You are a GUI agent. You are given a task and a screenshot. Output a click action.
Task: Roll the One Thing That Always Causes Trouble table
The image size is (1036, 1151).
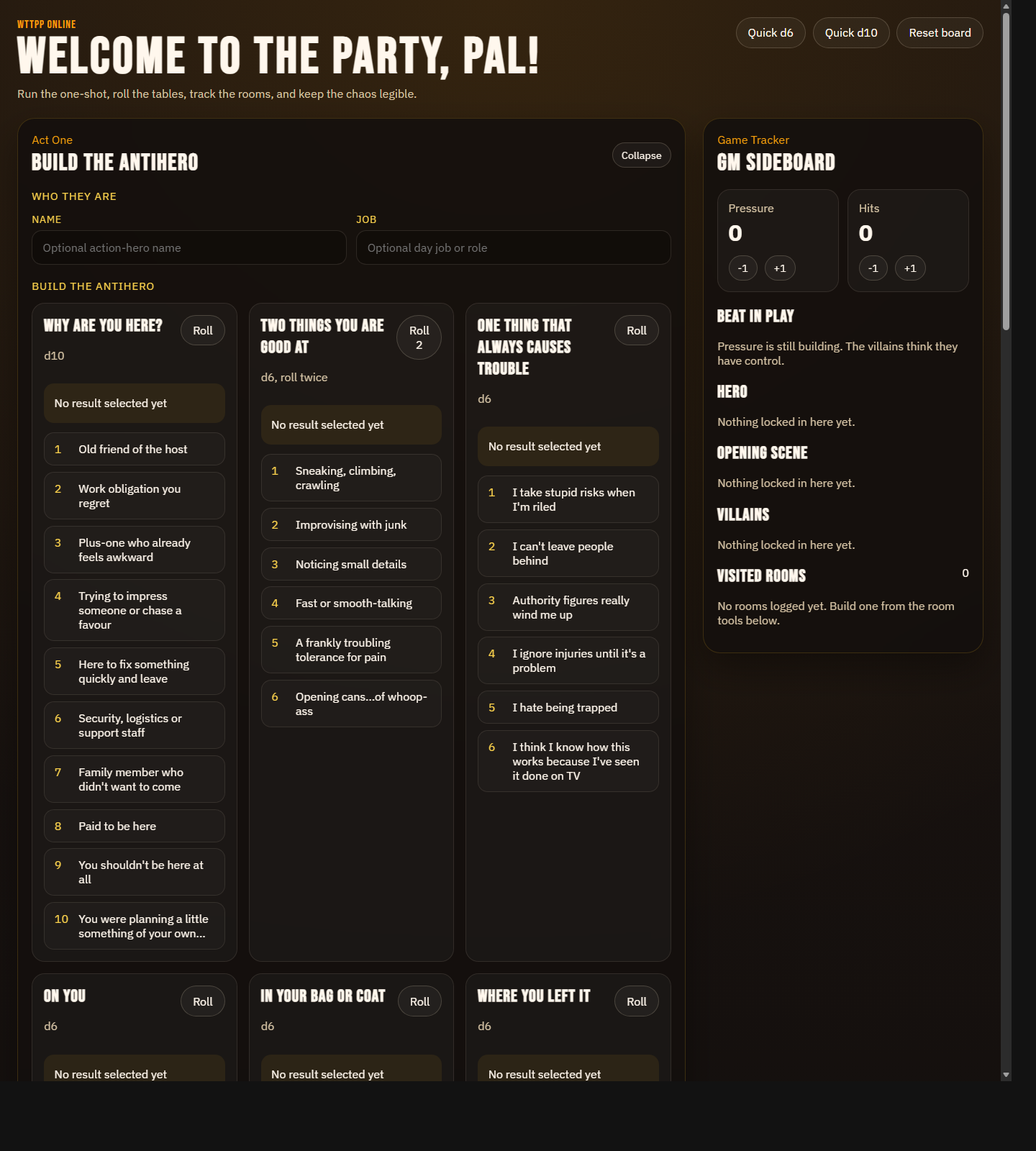coord(635,329)
